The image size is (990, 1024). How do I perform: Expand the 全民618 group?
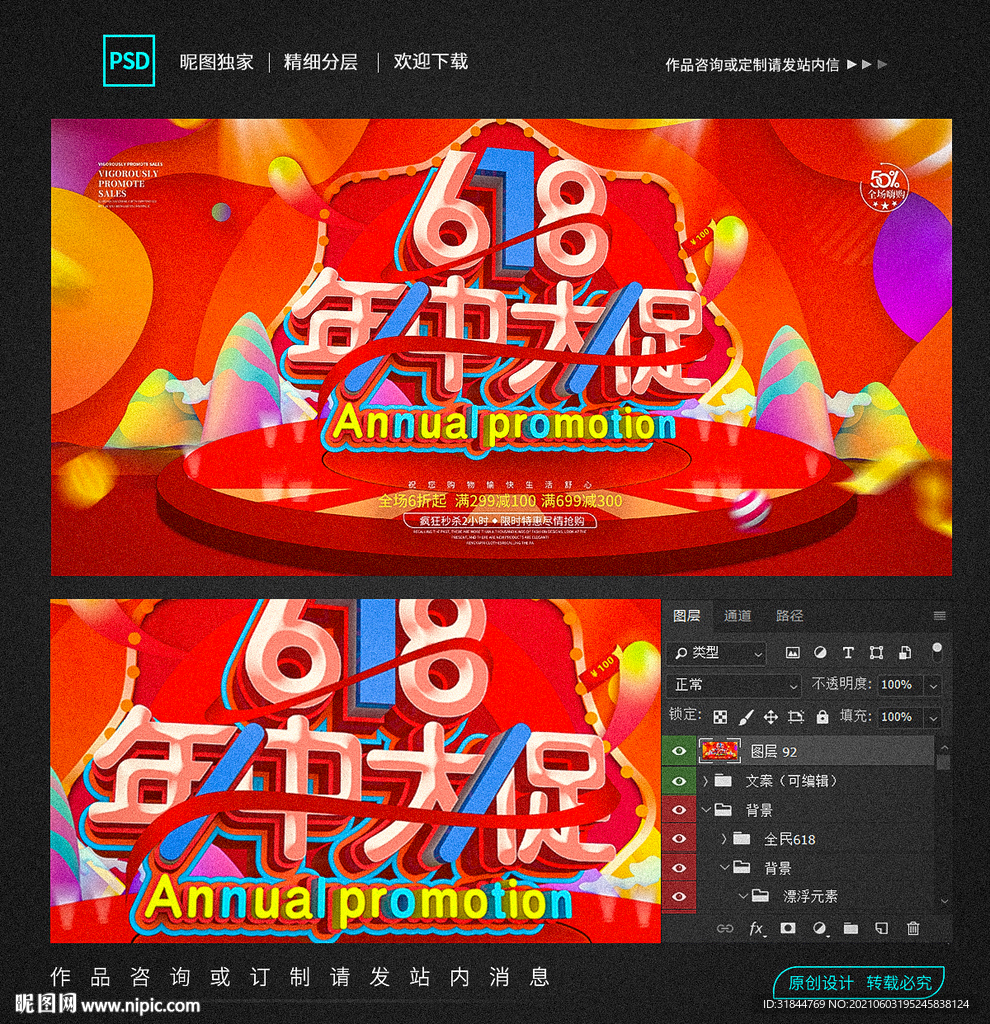coord(724,840)
